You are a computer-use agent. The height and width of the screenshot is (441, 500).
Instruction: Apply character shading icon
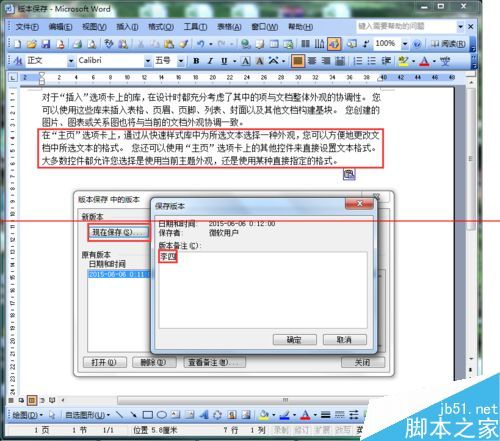click(260, 61)
